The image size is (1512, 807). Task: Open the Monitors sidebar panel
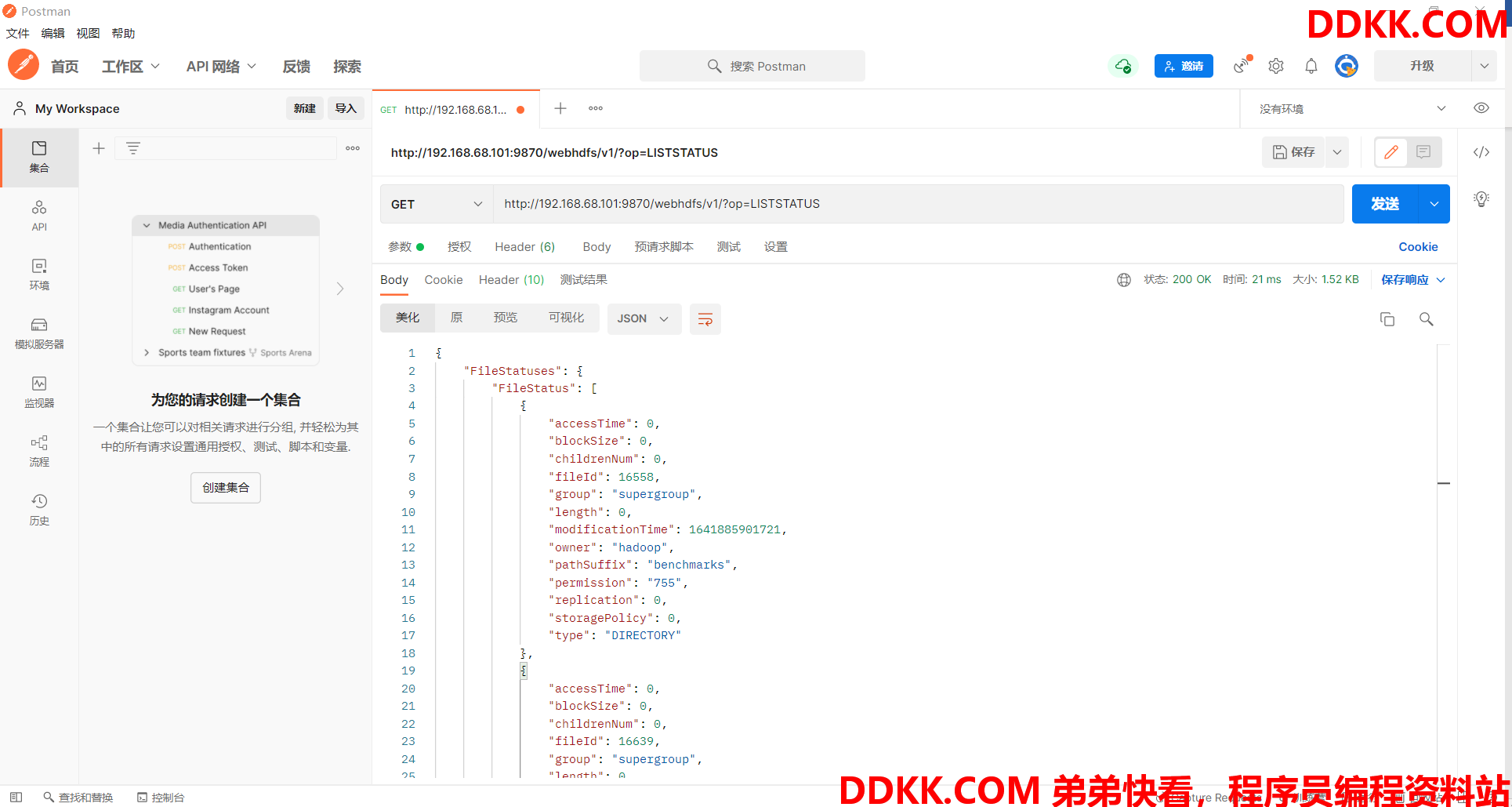pos(39,392)
